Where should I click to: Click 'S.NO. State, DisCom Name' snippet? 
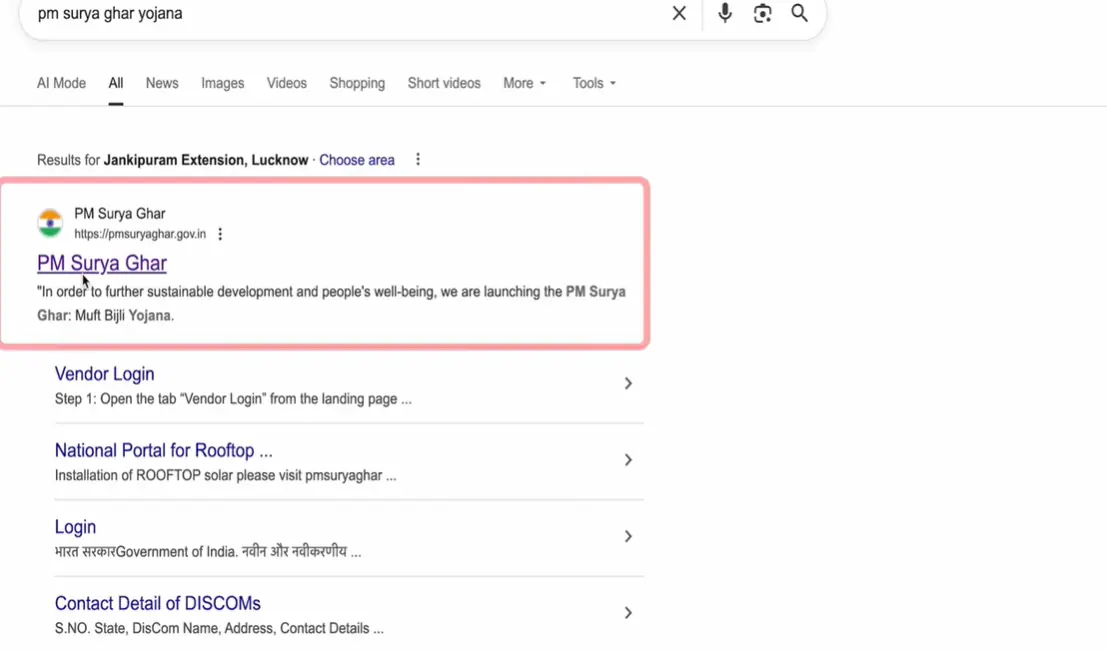pos(219,628)
